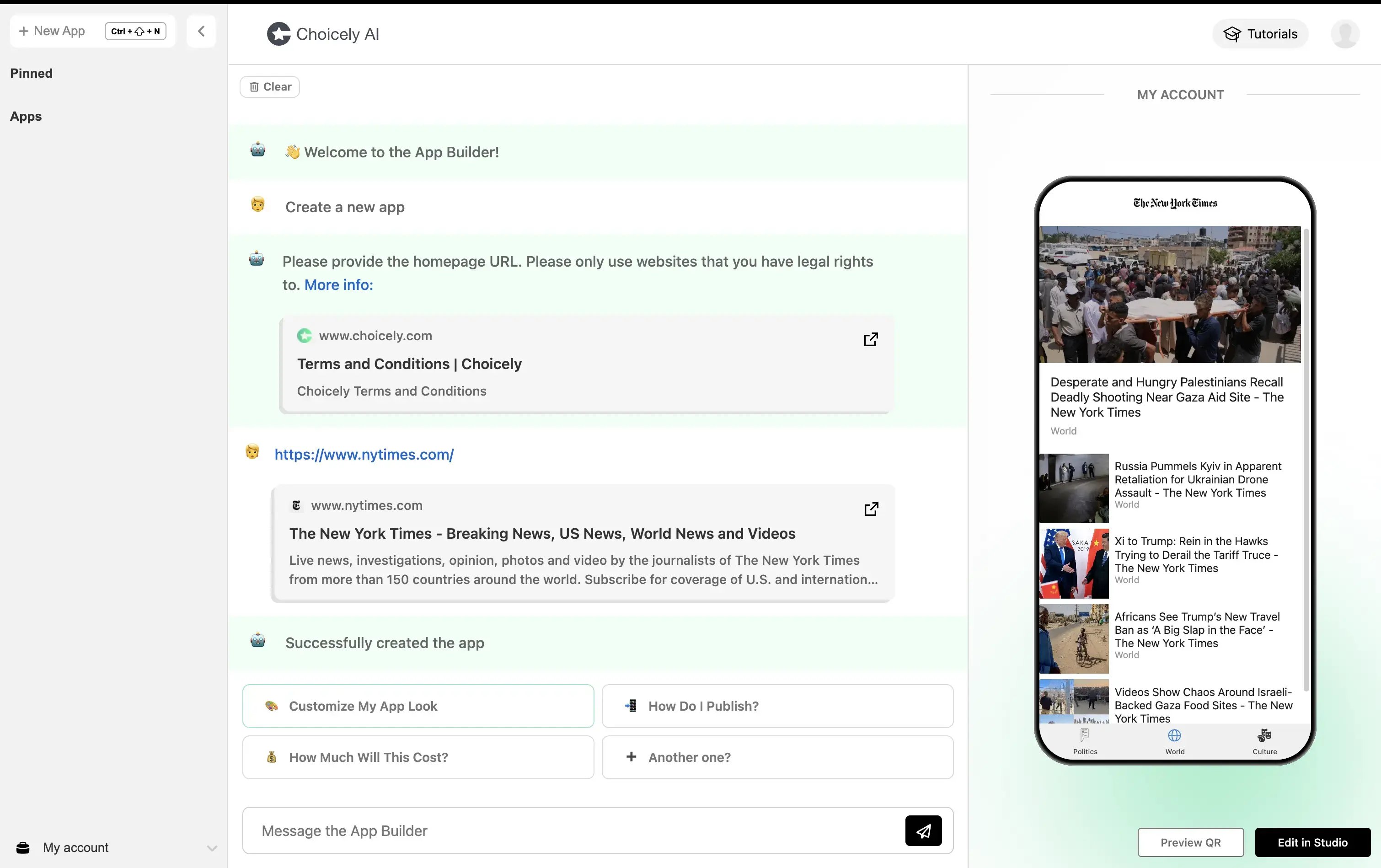Viewport: 1381px width, 868px height.
Task: Click the MY ACCOUNT header text
Action: point(1180,95)
